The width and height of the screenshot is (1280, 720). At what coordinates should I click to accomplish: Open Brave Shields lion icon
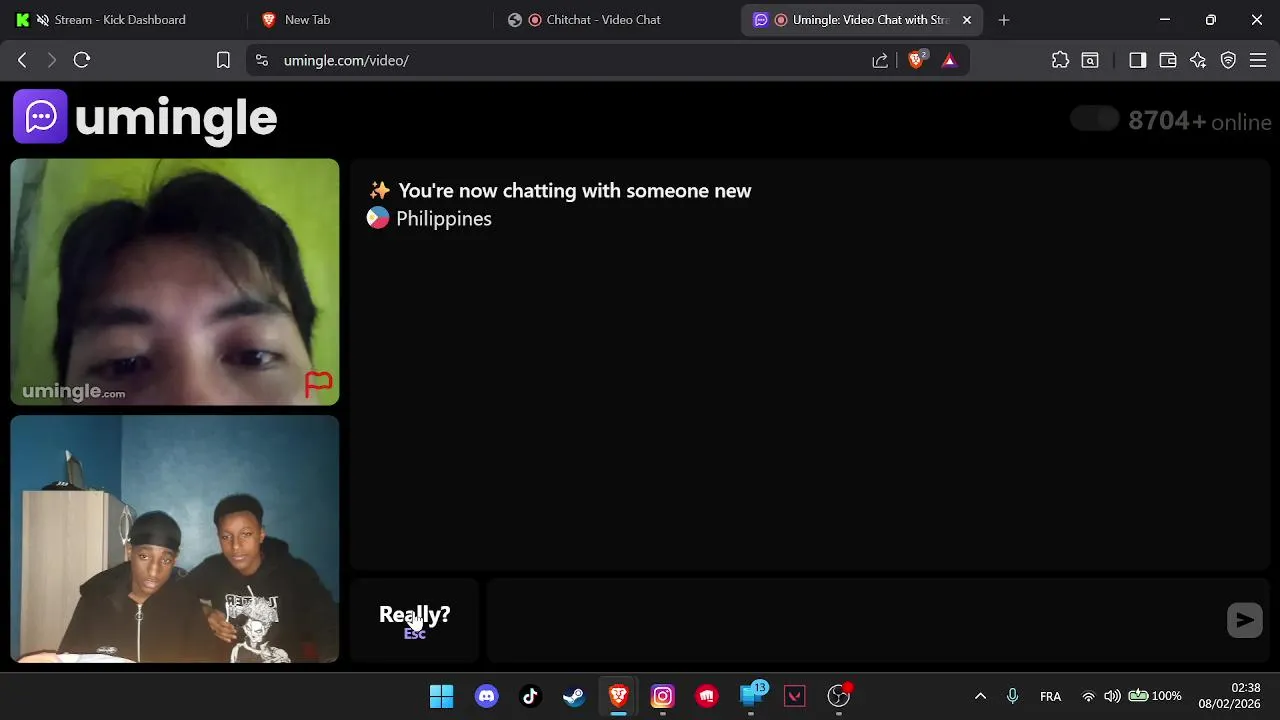tap(916, 60)
